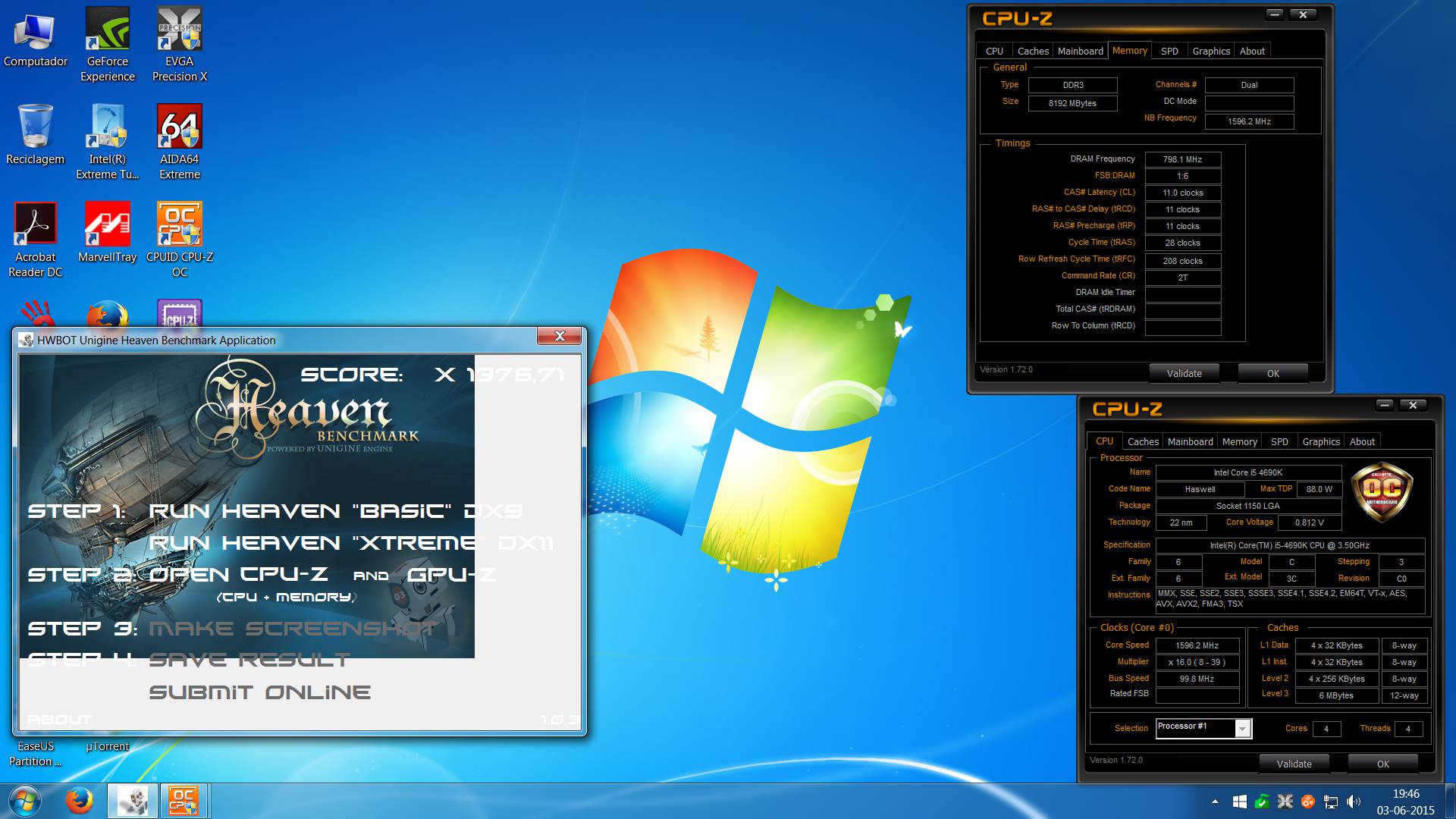Open Graphics tab in the upper CPU-Z window
Screen dimensions: 1456x819
[1211, 51]
